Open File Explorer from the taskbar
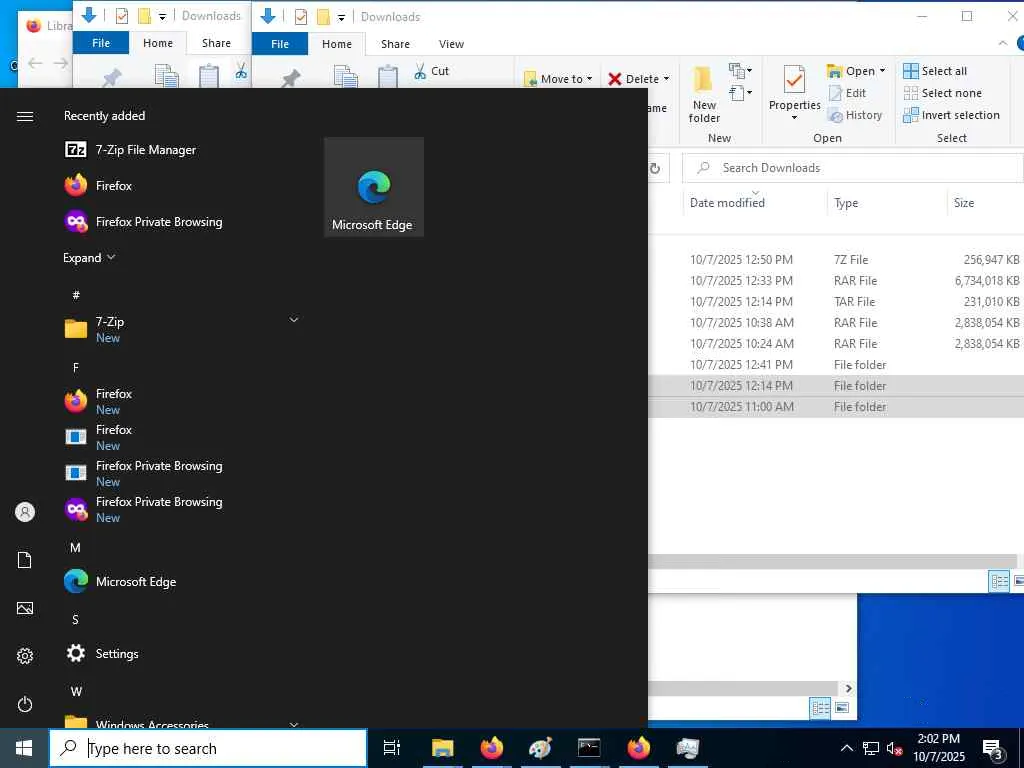The width and height of the screenshot is (1024, 768). 442,748
